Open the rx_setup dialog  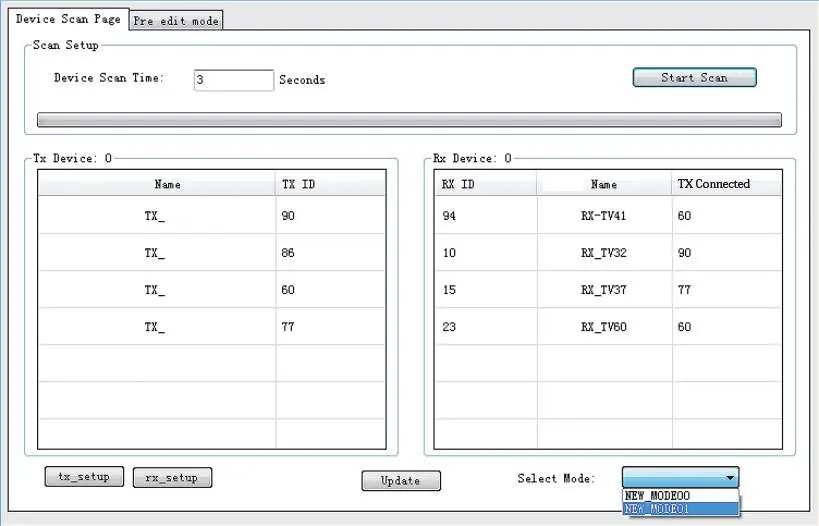point(172,477)
